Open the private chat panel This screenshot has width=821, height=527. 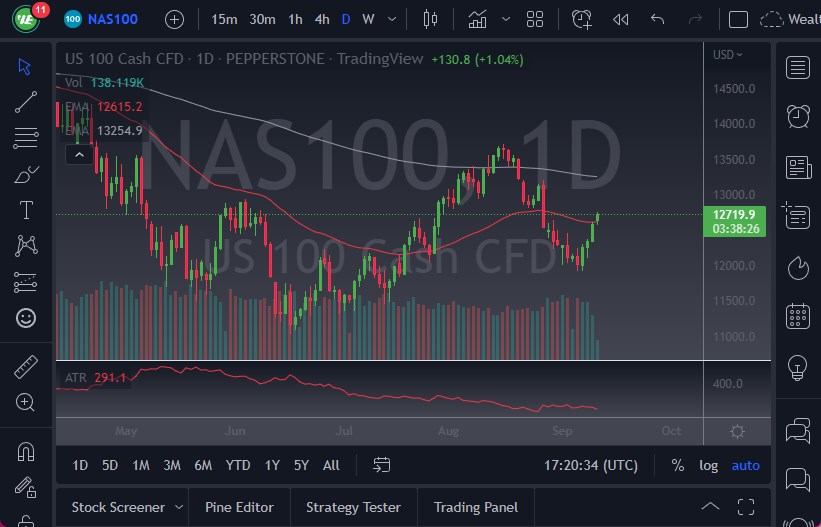(797, 479)
